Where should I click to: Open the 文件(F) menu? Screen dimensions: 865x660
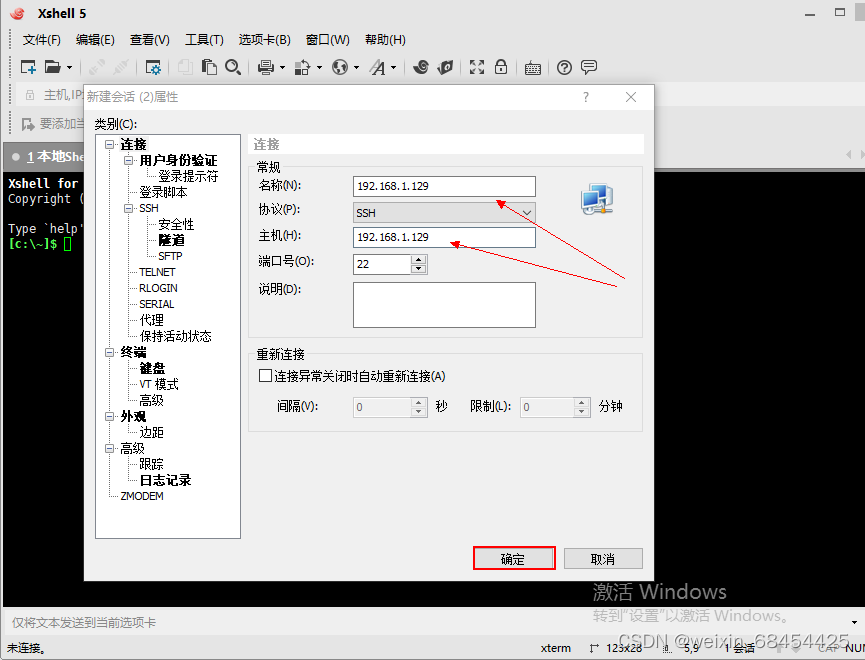pos(41,40)
